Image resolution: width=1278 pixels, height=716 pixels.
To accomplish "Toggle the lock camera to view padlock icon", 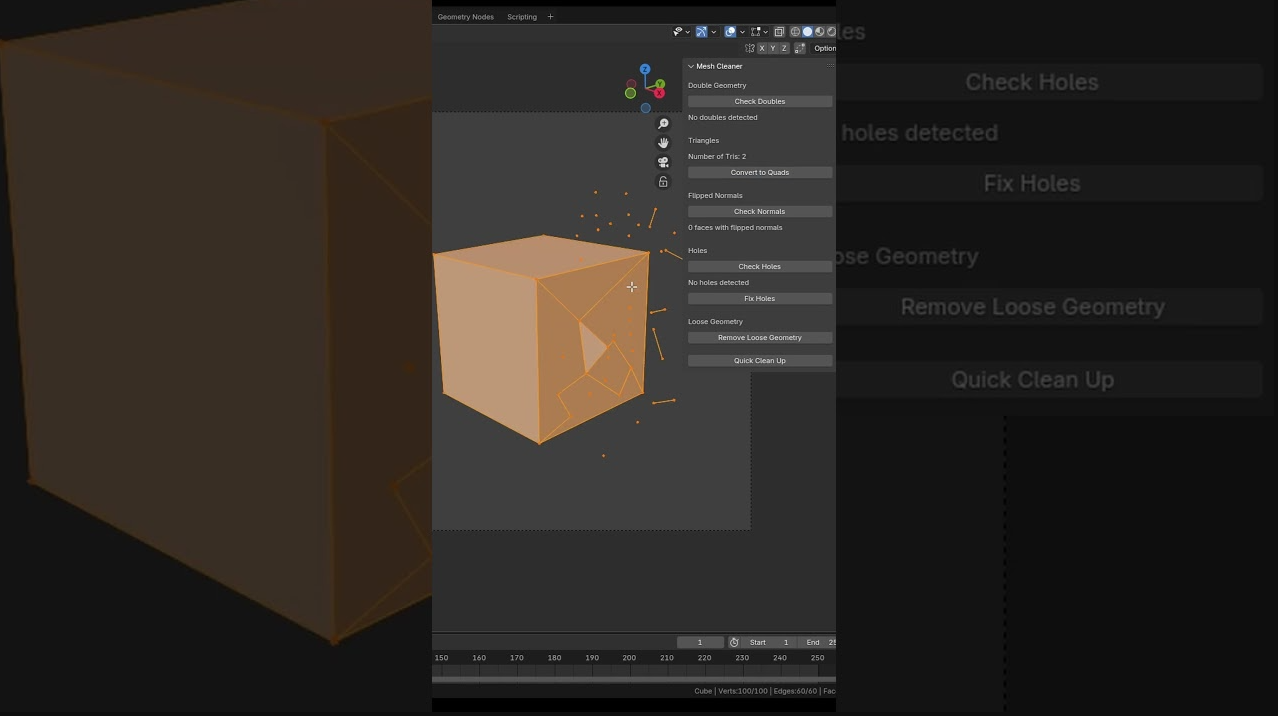I will [x=663, y=181].
